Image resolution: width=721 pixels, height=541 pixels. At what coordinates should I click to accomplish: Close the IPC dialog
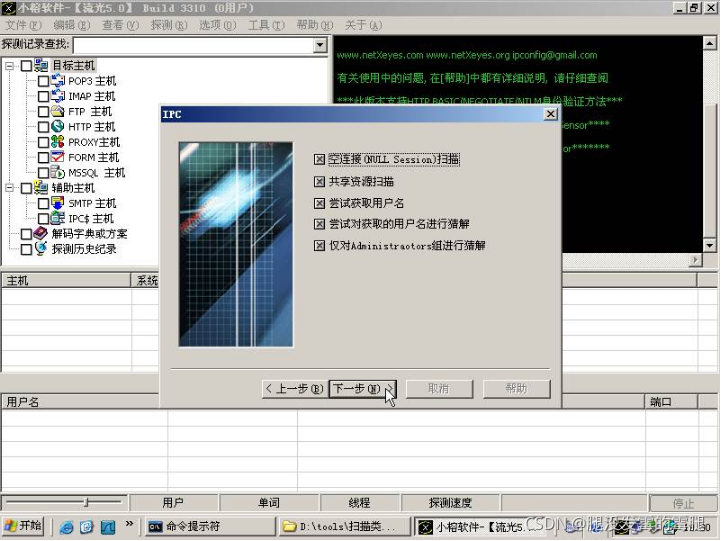[550, 114]
